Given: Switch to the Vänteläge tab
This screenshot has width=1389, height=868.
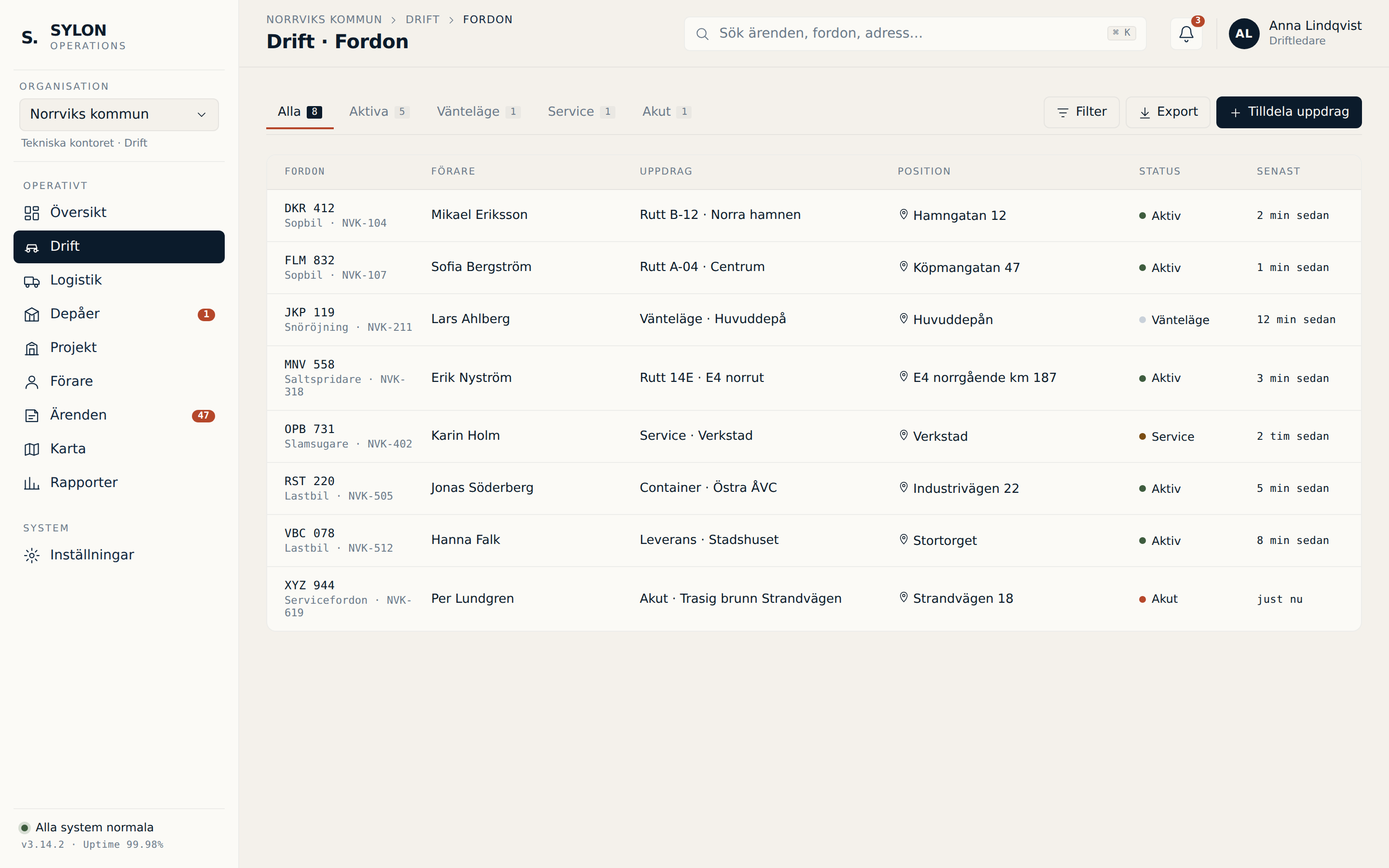Looking at the screenshot, I should pos(478,112).
